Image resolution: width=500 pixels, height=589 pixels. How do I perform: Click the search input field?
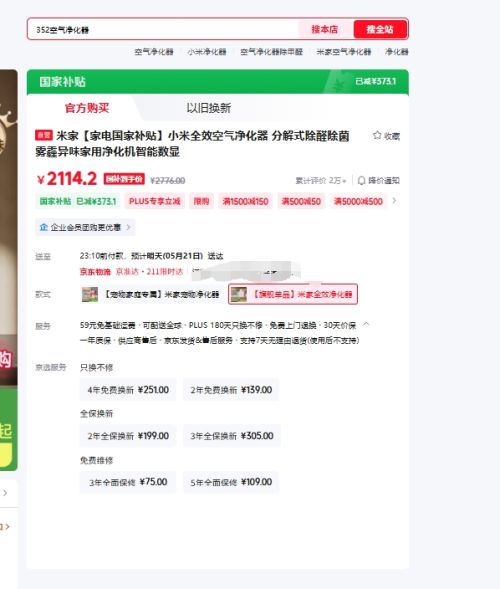tap(163, 29)
